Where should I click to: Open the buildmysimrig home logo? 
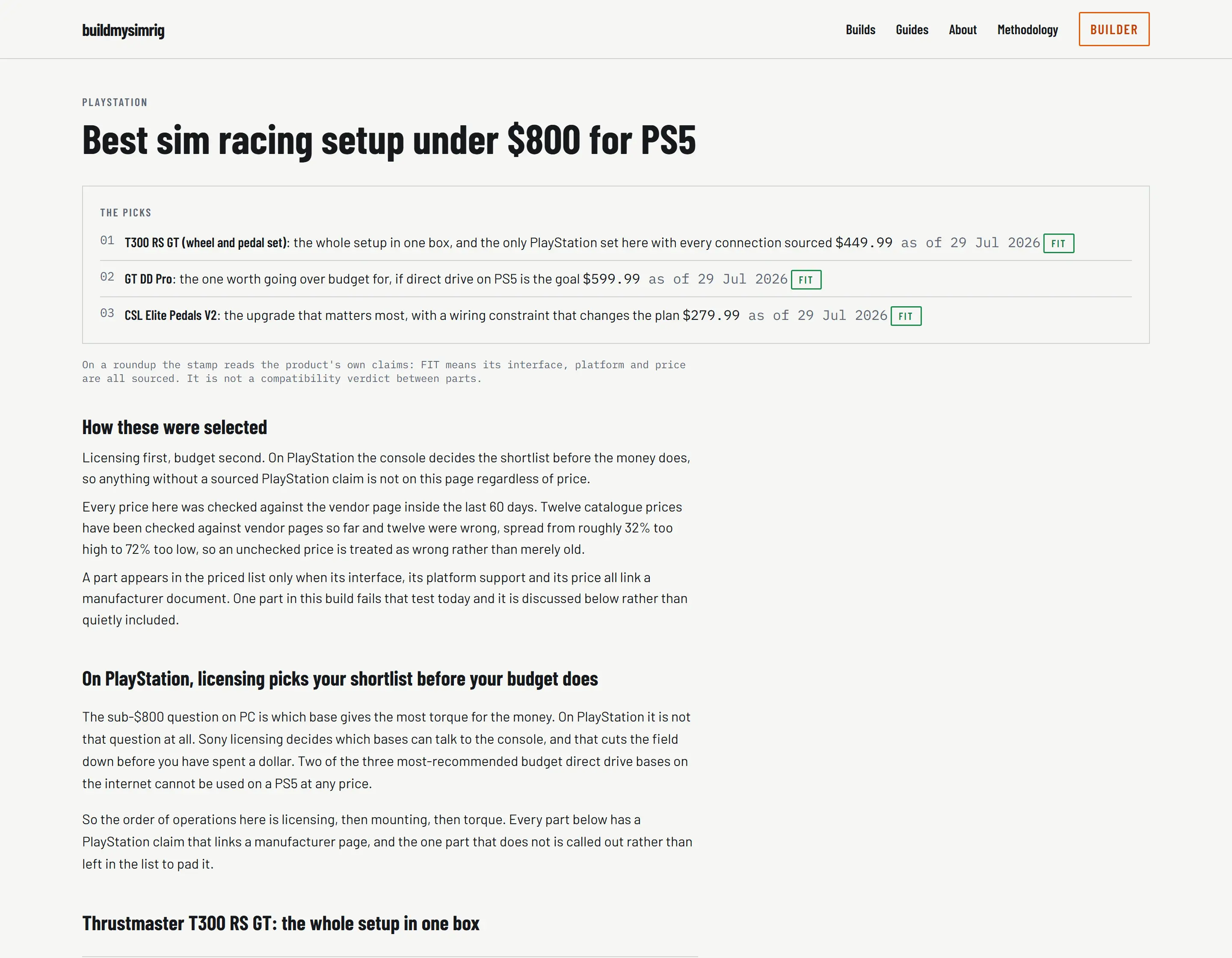tap(123, 30)
